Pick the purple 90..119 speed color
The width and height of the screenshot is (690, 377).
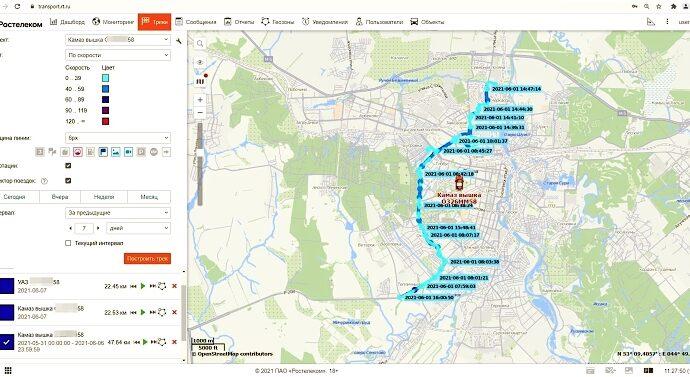point(105,110)
